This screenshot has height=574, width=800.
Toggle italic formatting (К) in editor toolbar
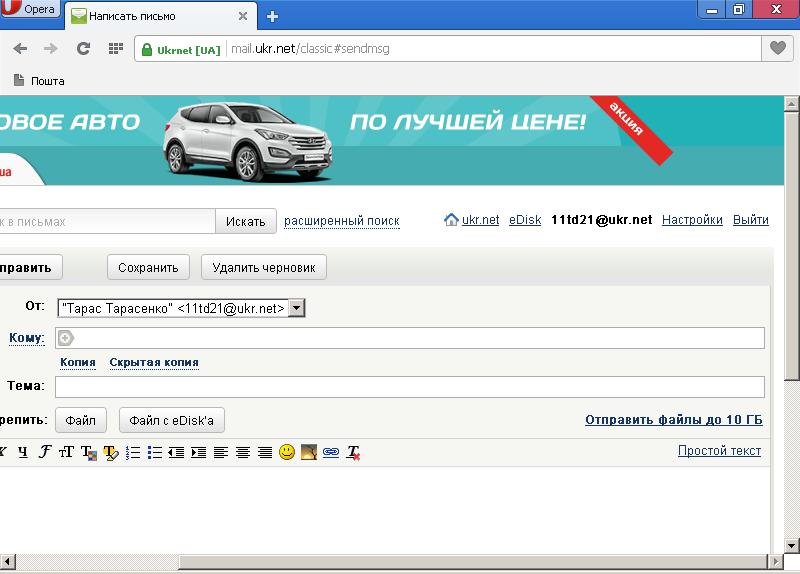point(3,452)
